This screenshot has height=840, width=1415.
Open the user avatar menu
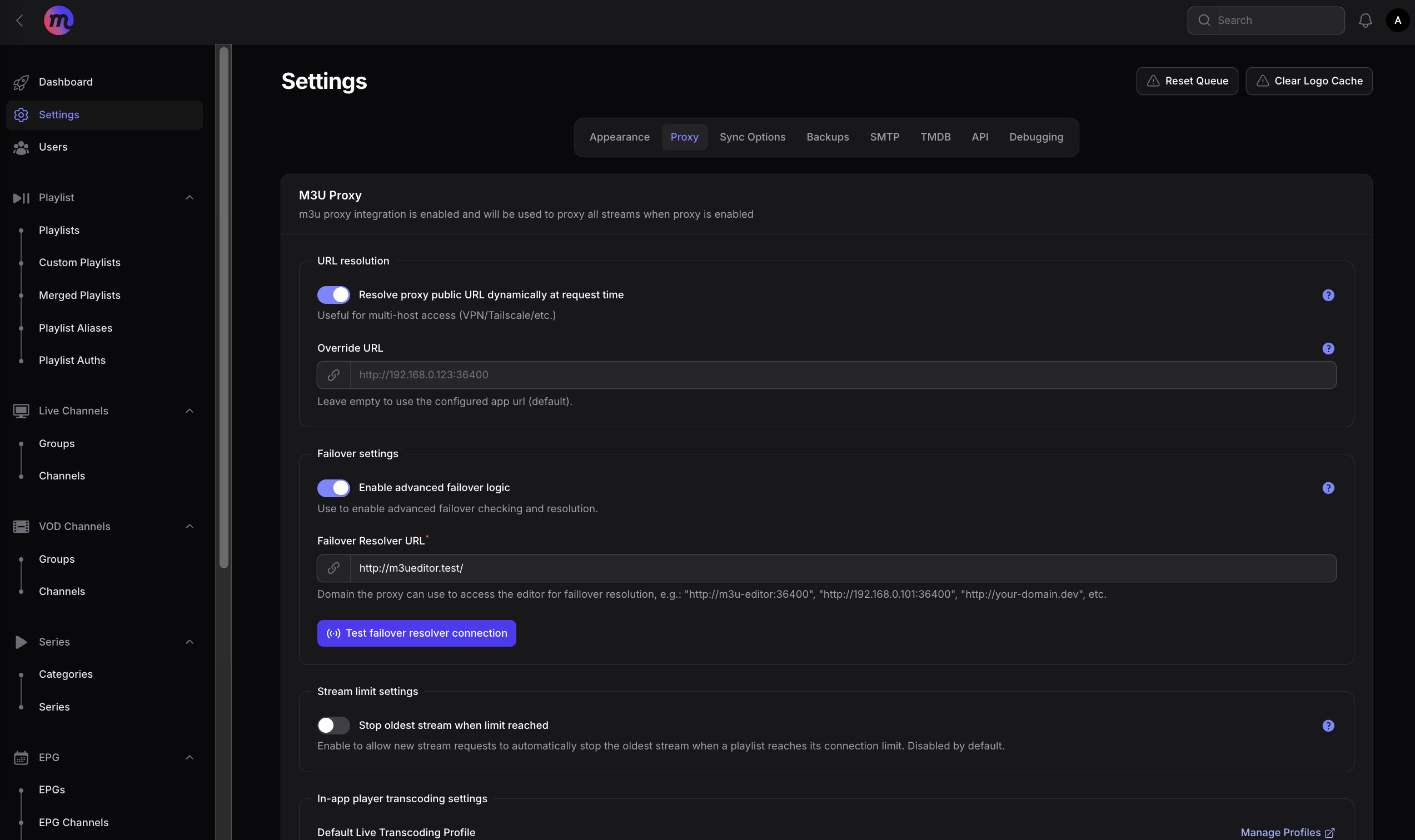coord(1397,21)
